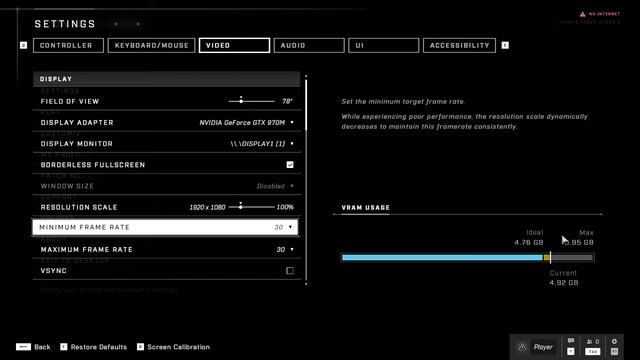Click the Back label

[x=42, y=347]
